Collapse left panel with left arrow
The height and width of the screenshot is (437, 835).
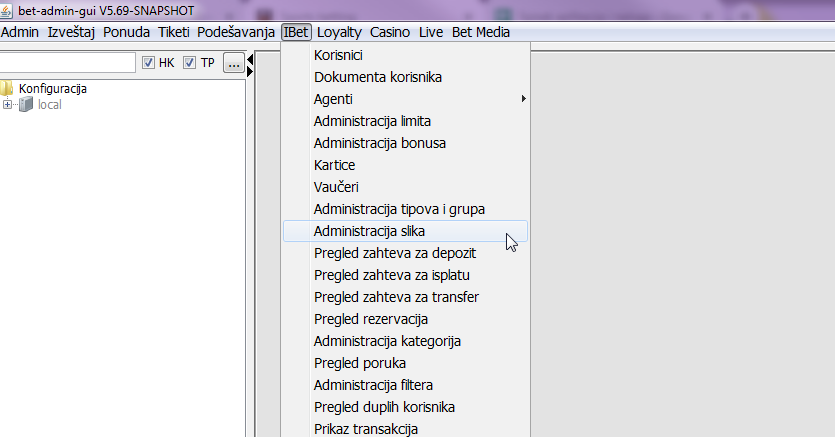tap(250, 59)
